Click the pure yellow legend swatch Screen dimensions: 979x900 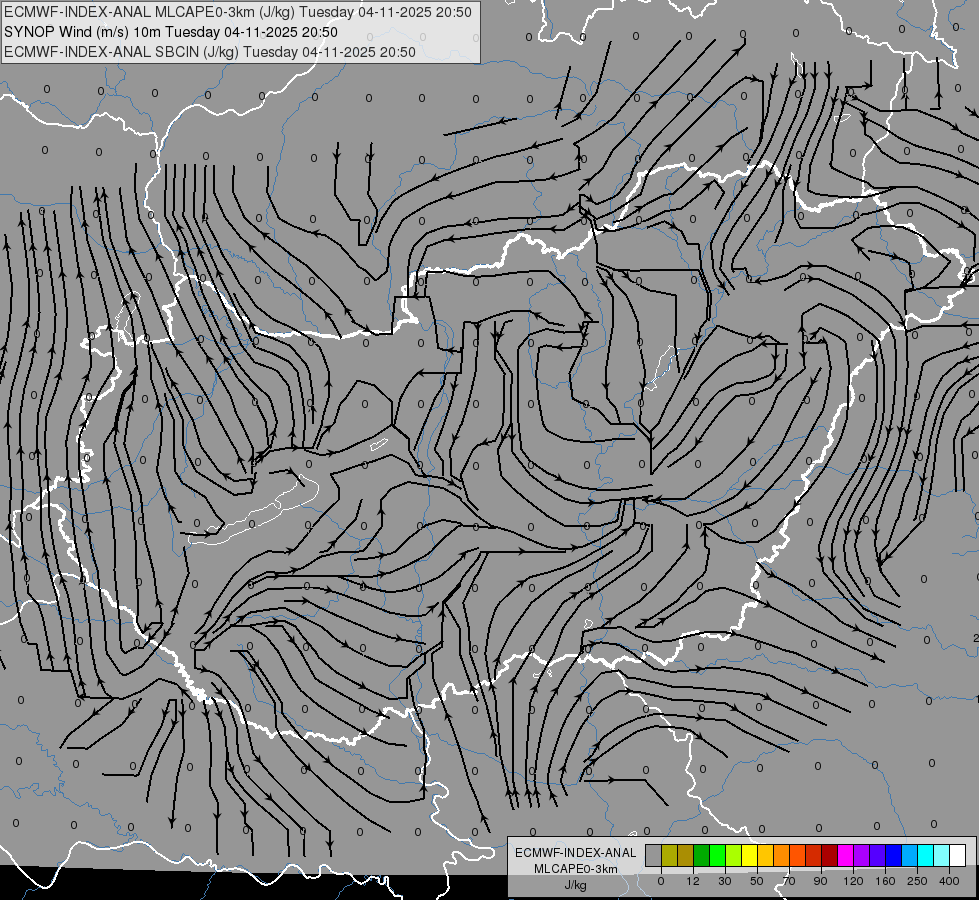coord(749,856)
